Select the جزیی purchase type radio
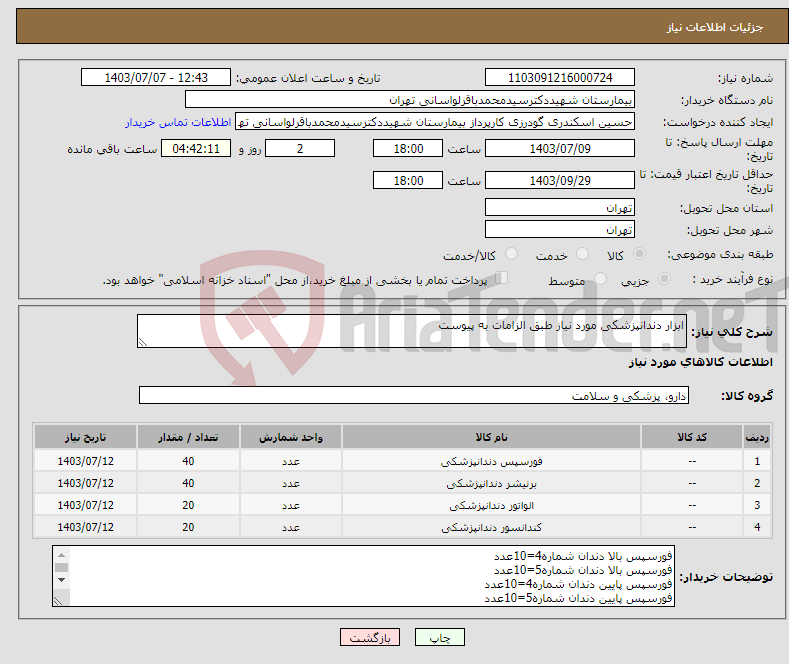Image resolution: width=789 pixels, height=664 pixels. 664,279
